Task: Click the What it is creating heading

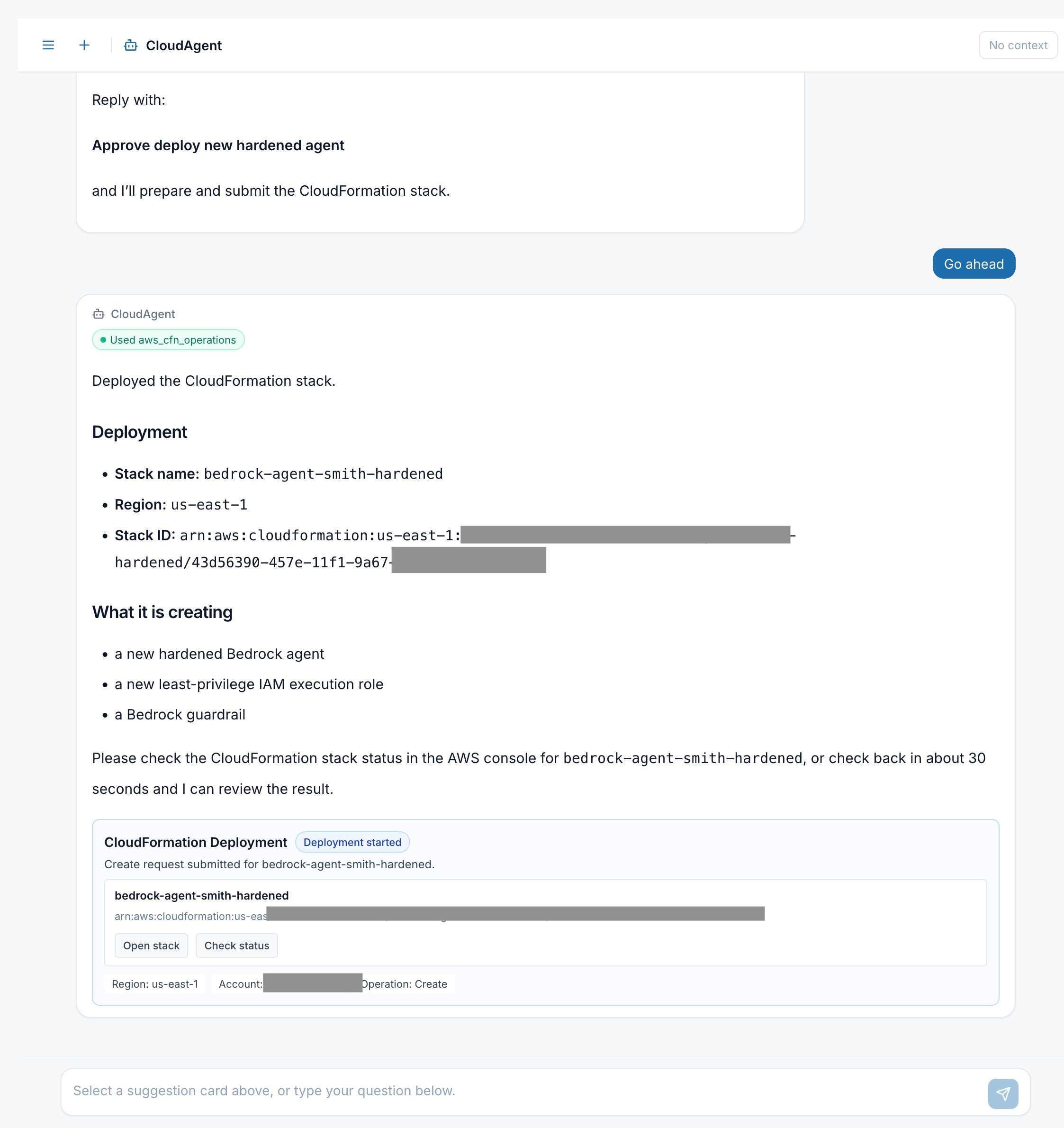Action: click(x=162, y=612)
